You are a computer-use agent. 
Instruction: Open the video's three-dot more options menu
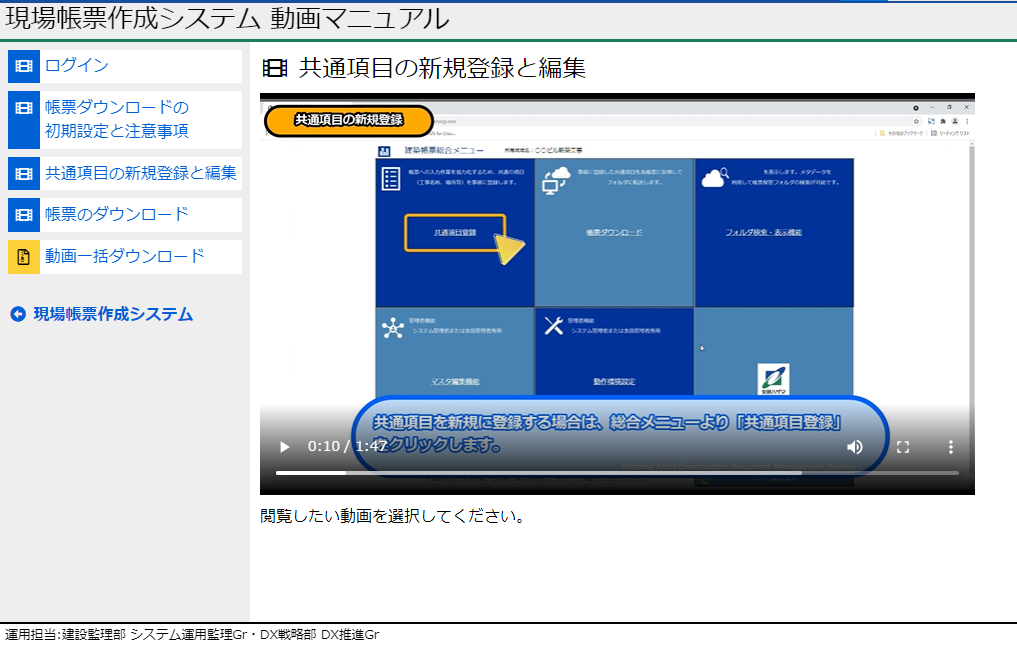click(x=950, y=447)
